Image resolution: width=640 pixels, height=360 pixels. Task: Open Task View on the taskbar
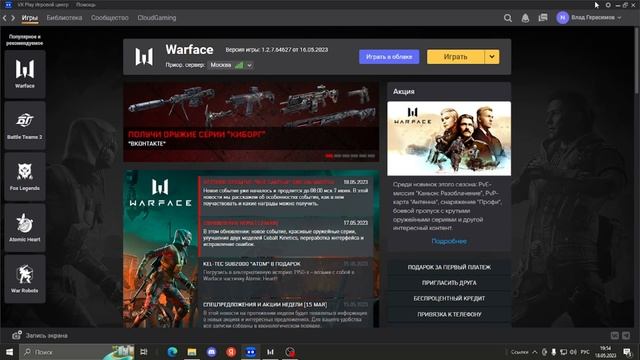pos(144,352)
